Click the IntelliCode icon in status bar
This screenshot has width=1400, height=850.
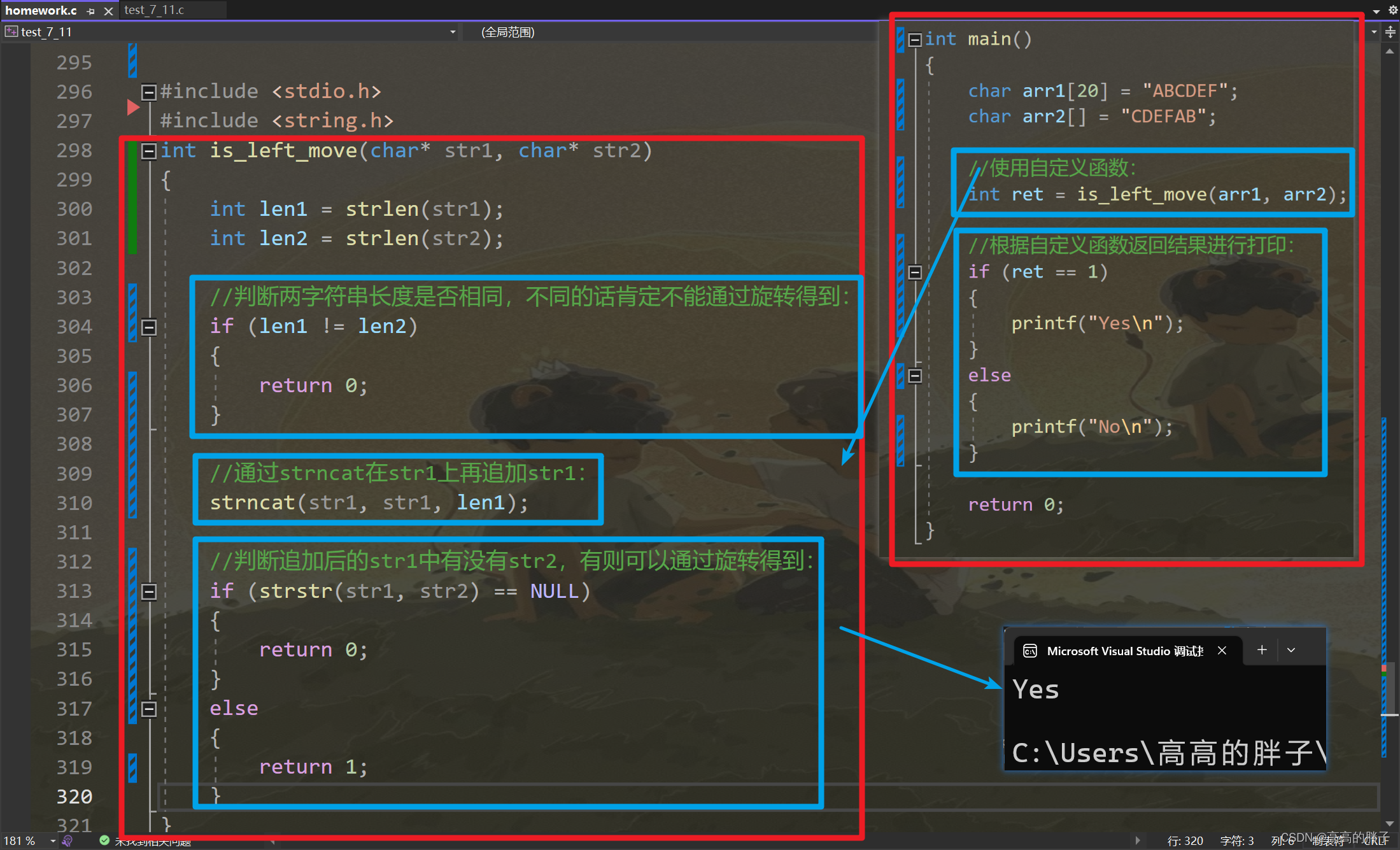click(67, 841)
